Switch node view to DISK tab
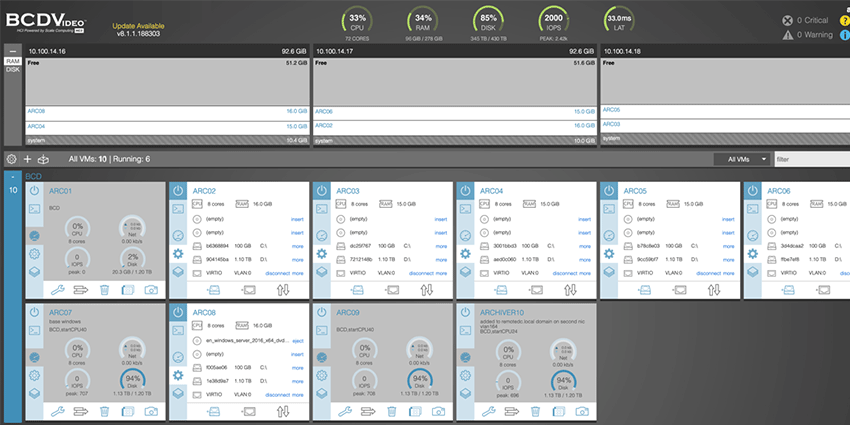 [x=12, y=69]
